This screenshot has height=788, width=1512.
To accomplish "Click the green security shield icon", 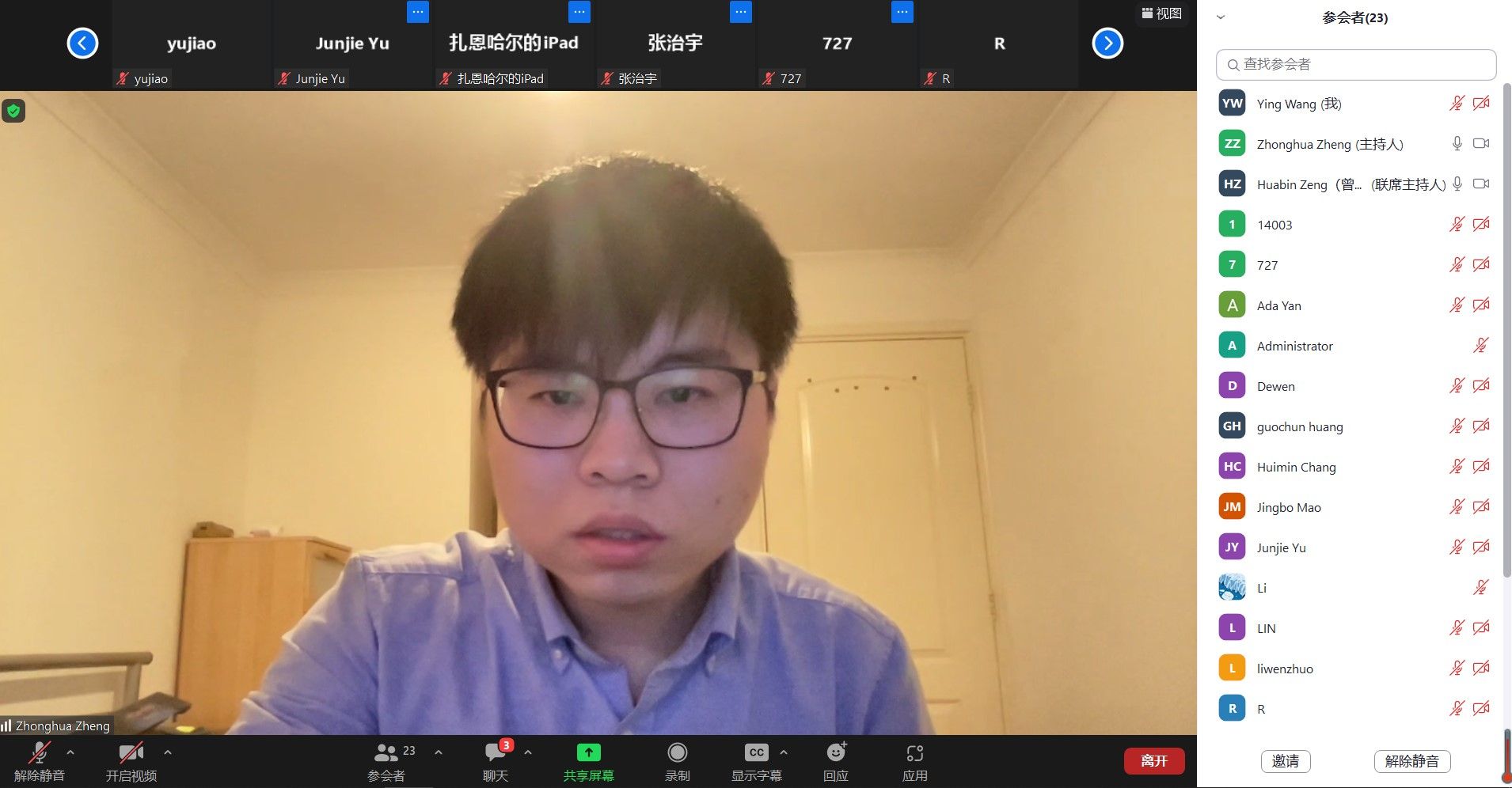I will 13,111.
